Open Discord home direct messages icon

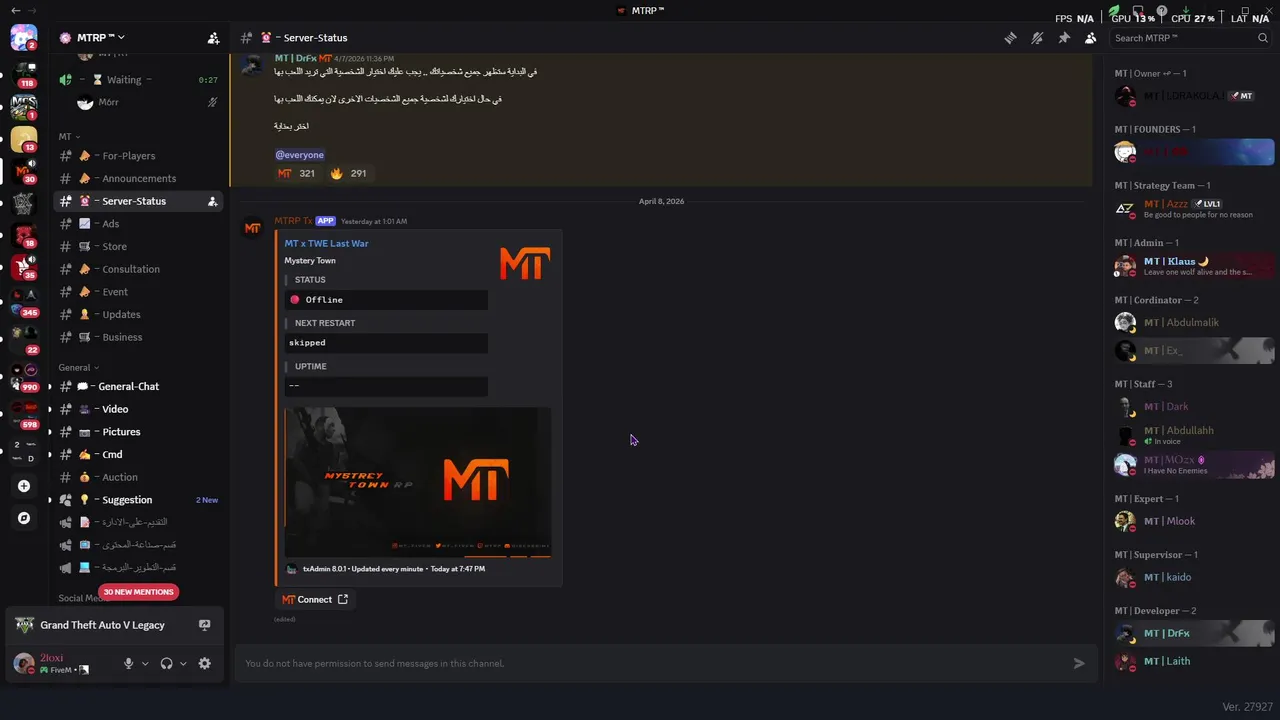23,38
